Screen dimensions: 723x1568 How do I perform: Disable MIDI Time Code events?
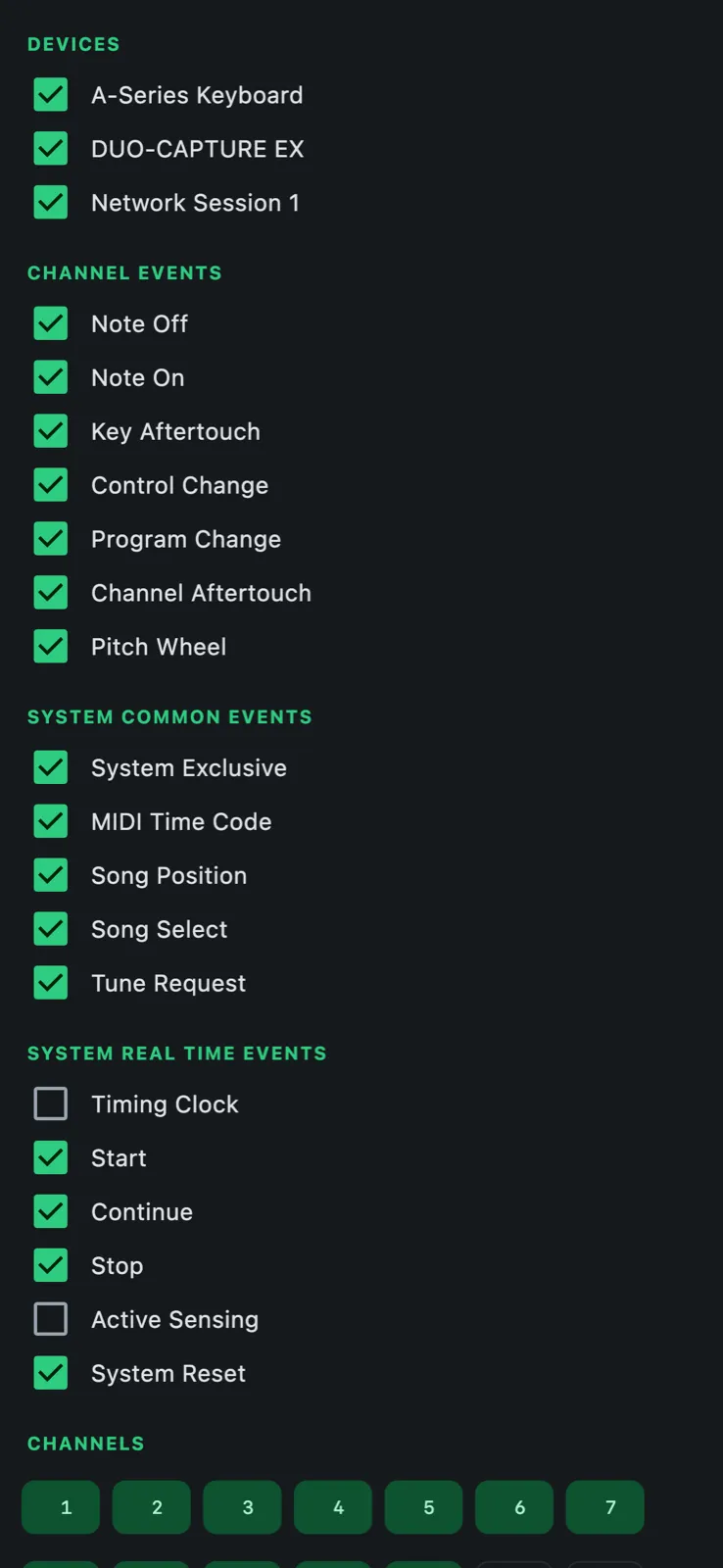[51, 821]
